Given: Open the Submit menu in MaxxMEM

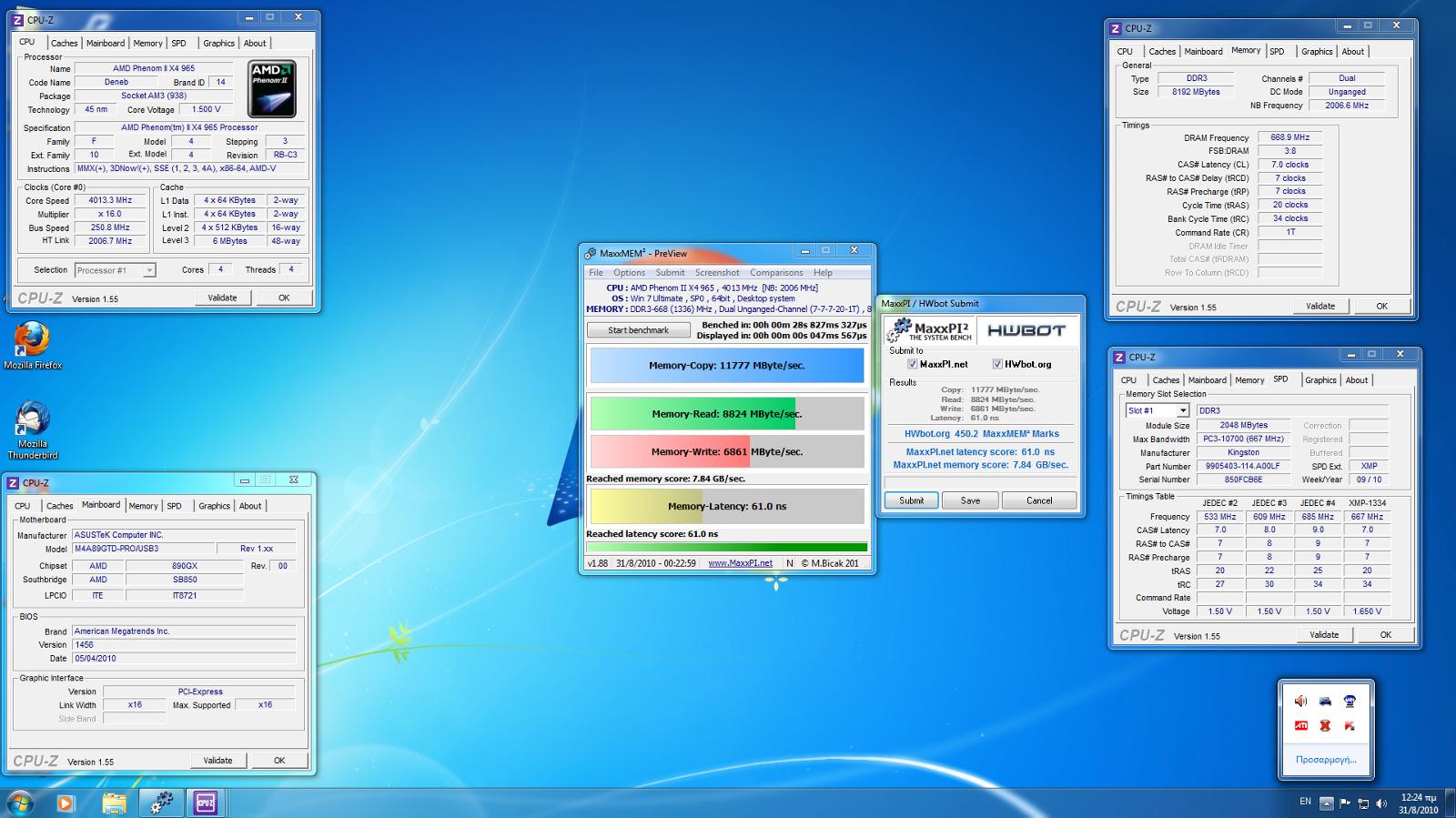Looking at the screenshot, I should (670, 272).
